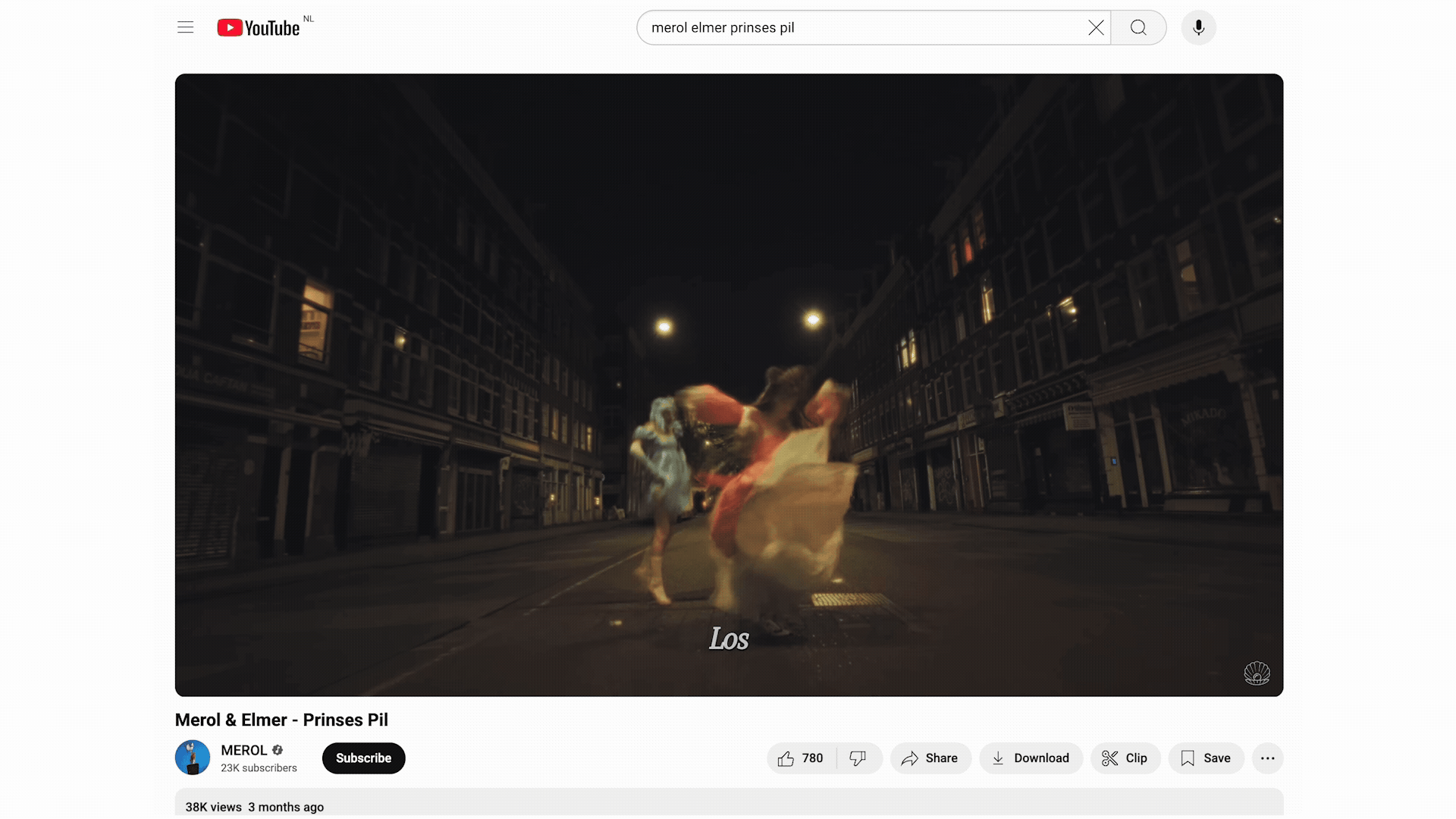This screenshot has width=1456, height=819.
Task: Save the video to a playlist
Action: click(x=1206, y=758)
